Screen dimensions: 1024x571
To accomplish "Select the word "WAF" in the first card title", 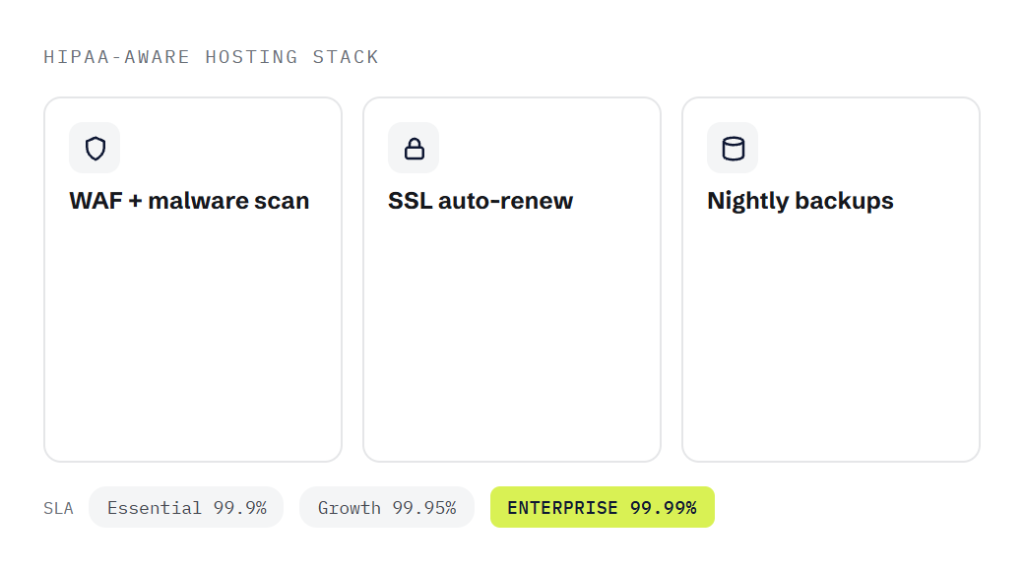I will [x=96, y=201].
